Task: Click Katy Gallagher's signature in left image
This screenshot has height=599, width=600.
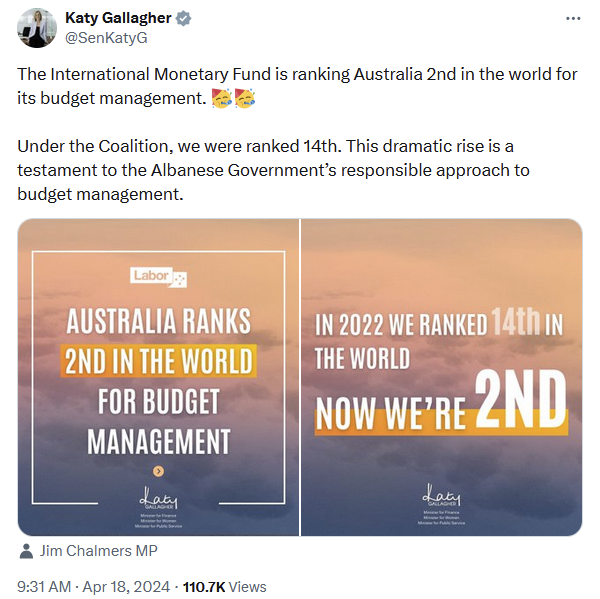Action: point(158,496)
